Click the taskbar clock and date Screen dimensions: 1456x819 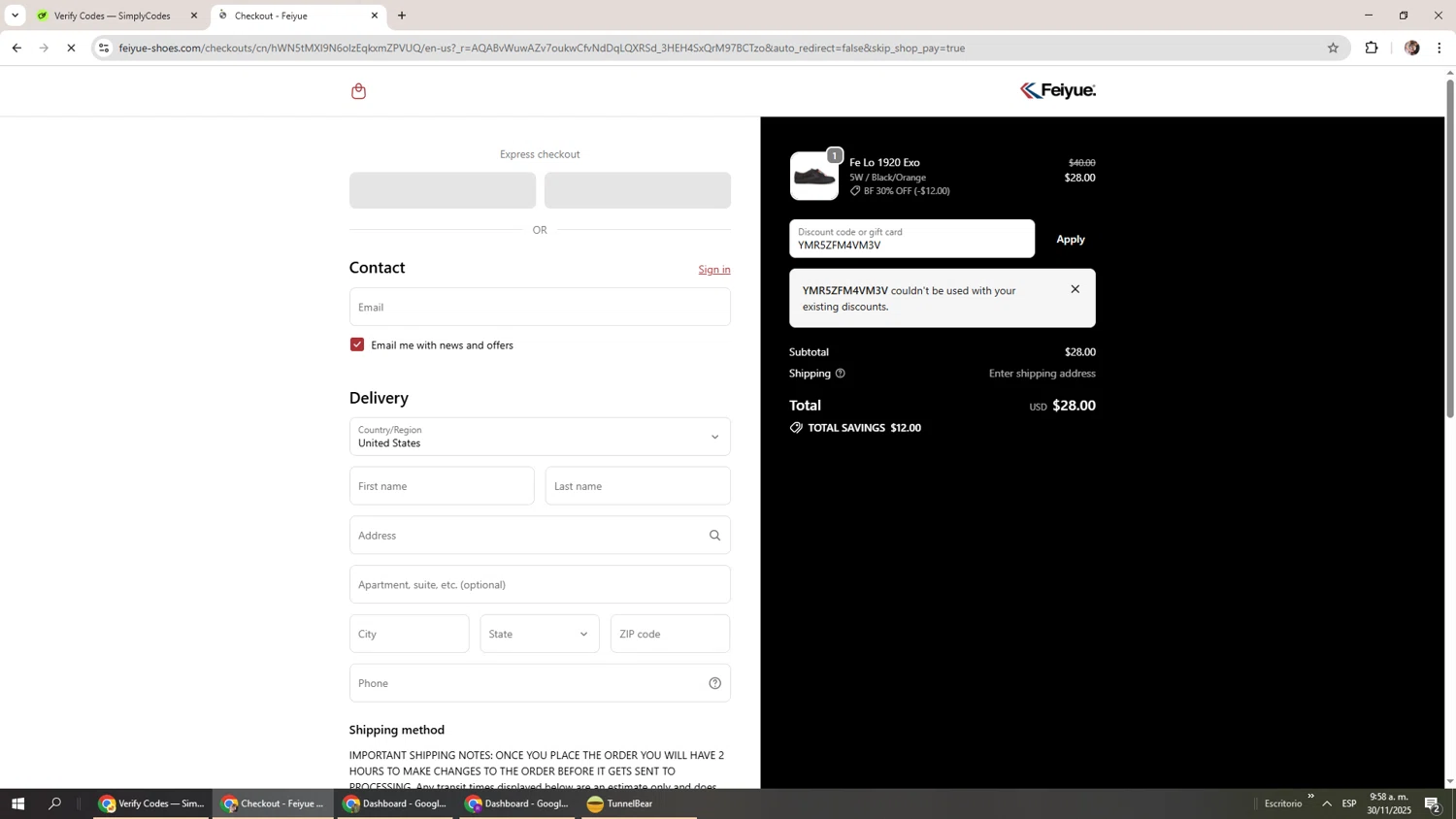[1389, 803]
